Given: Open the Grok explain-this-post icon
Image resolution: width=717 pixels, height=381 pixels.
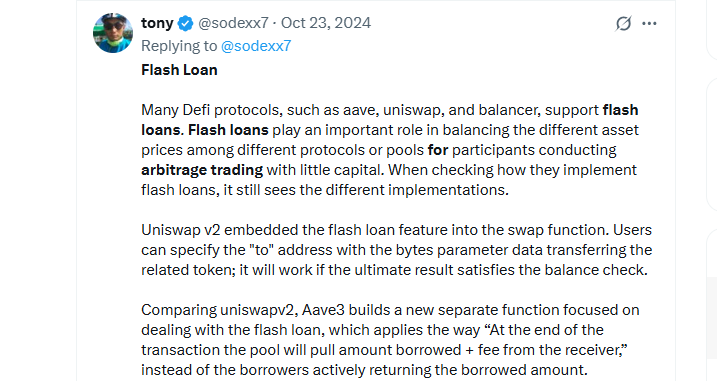Looking at the screenshot, I should tap(623, 23).
